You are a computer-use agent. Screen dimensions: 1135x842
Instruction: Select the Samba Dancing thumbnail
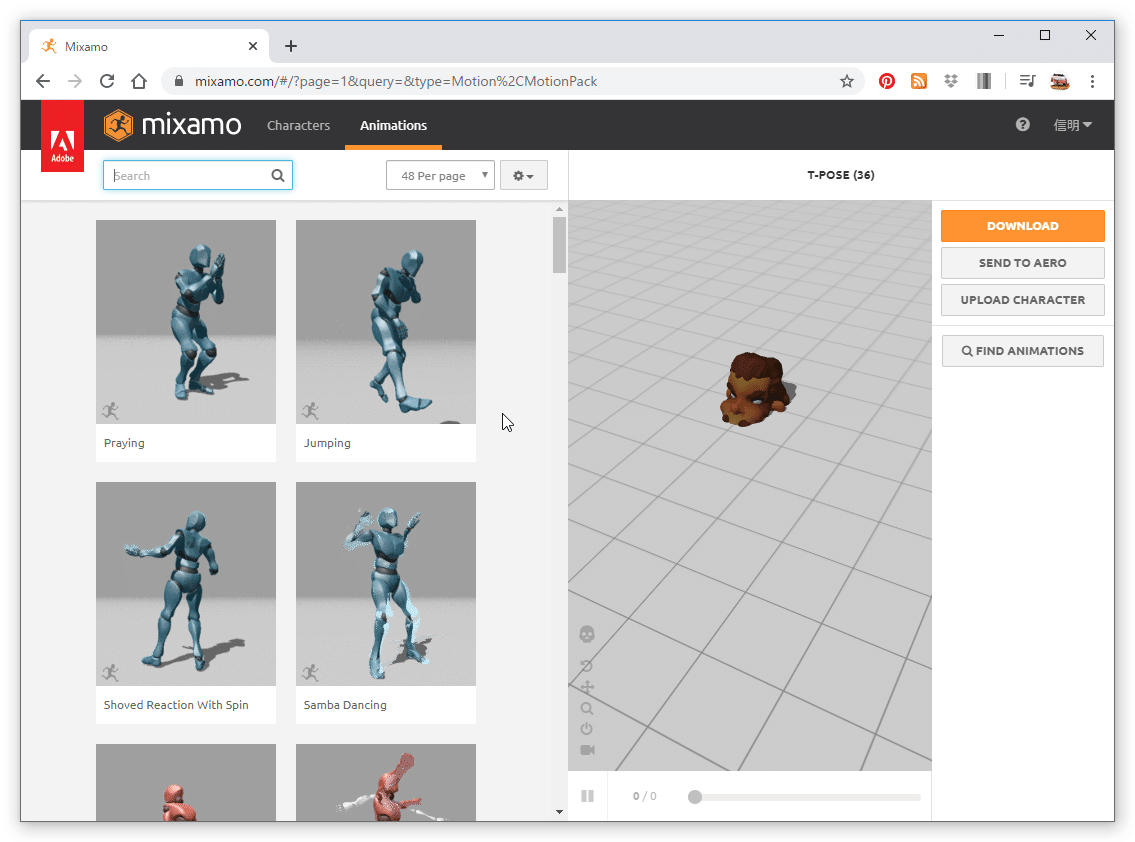[386, 584]
